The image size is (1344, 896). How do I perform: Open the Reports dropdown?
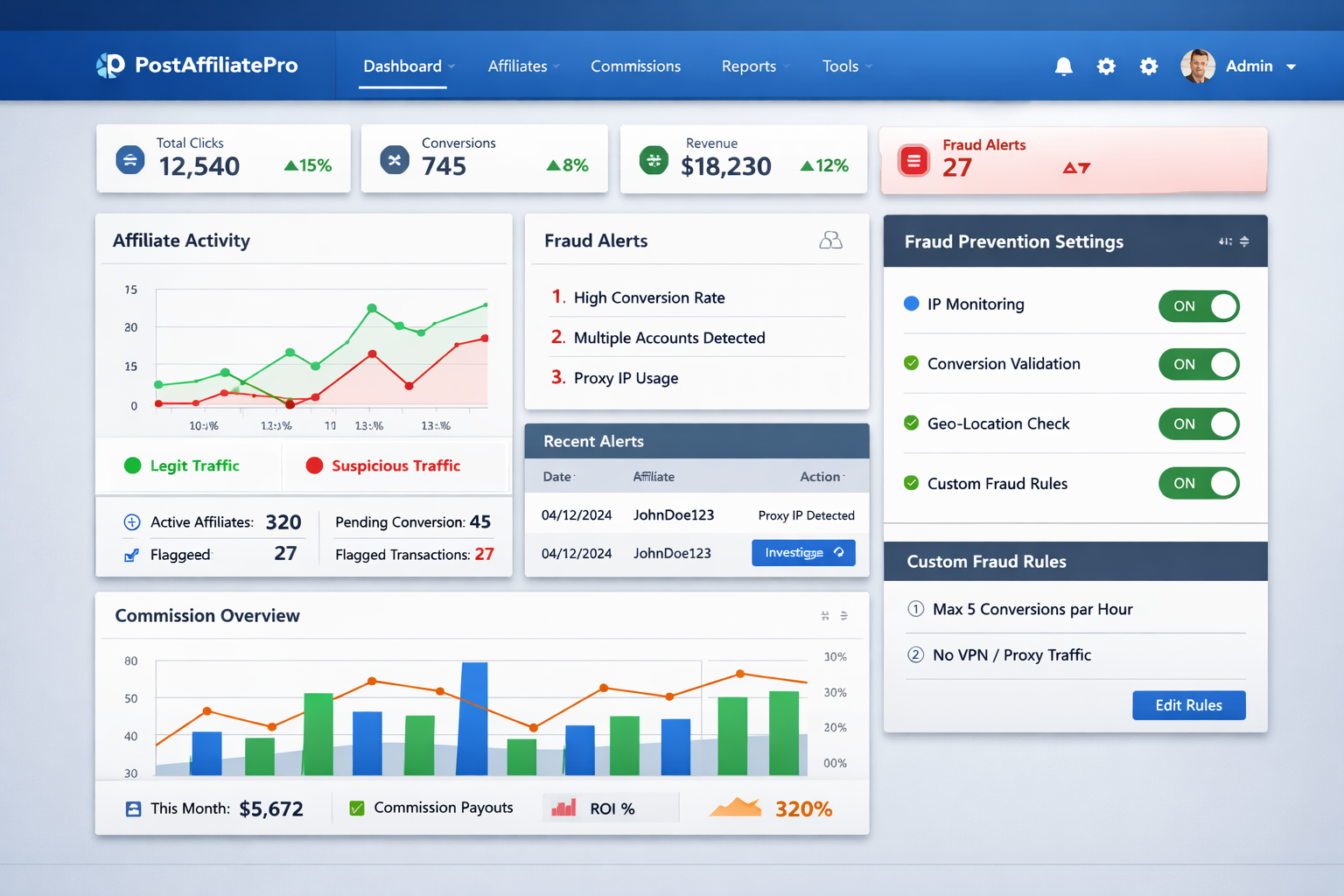tap(748, 66)
